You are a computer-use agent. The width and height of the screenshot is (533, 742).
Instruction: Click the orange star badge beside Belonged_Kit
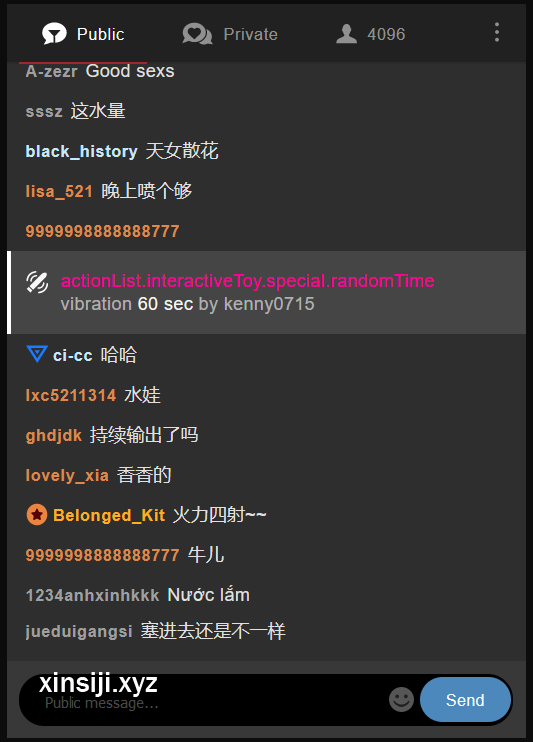point(36,515)
